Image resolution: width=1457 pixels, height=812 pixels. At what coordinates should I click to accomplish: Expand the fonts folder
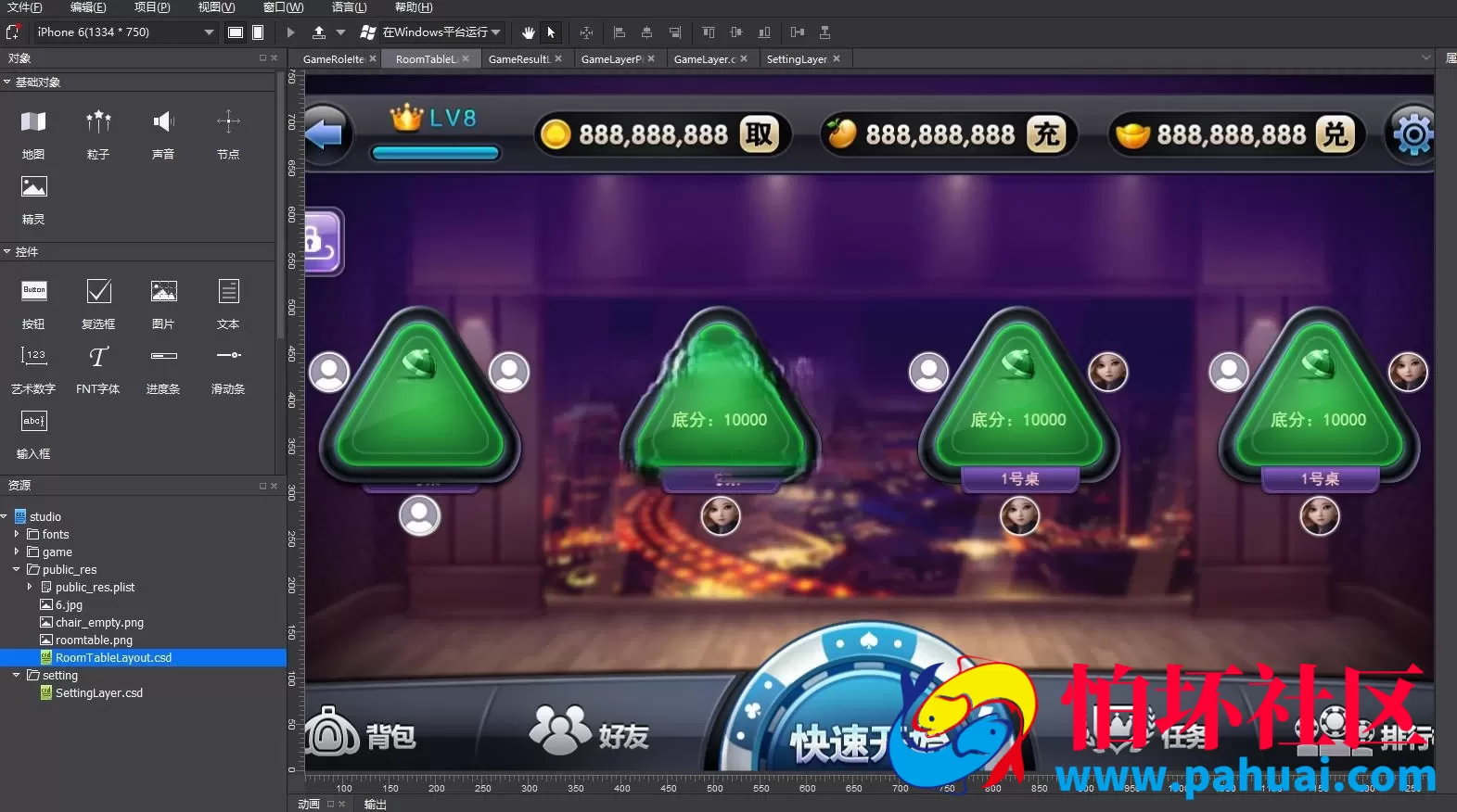(x=17, y=534)
